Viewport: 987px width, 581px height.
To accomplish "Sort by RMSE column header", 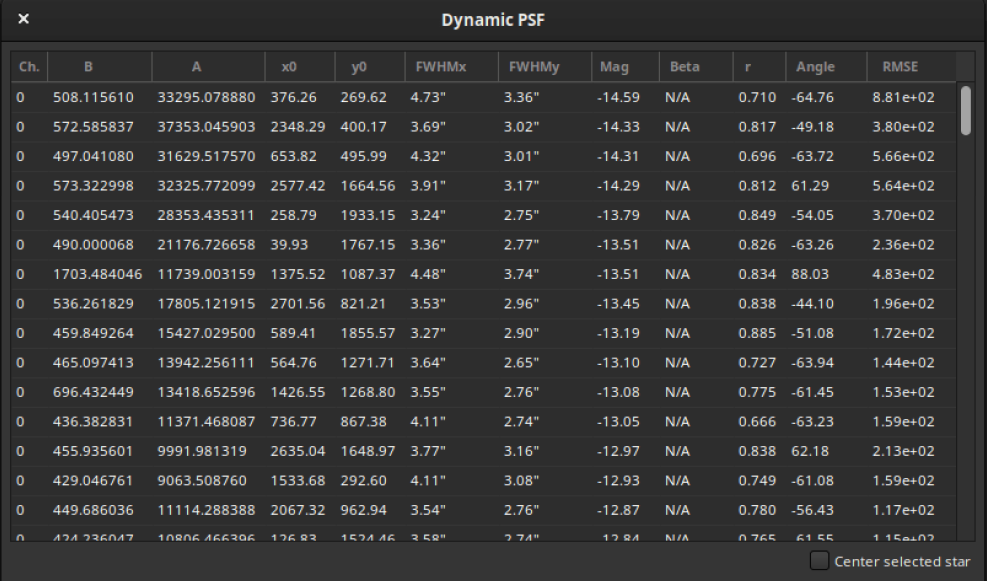I will (911, 67).
